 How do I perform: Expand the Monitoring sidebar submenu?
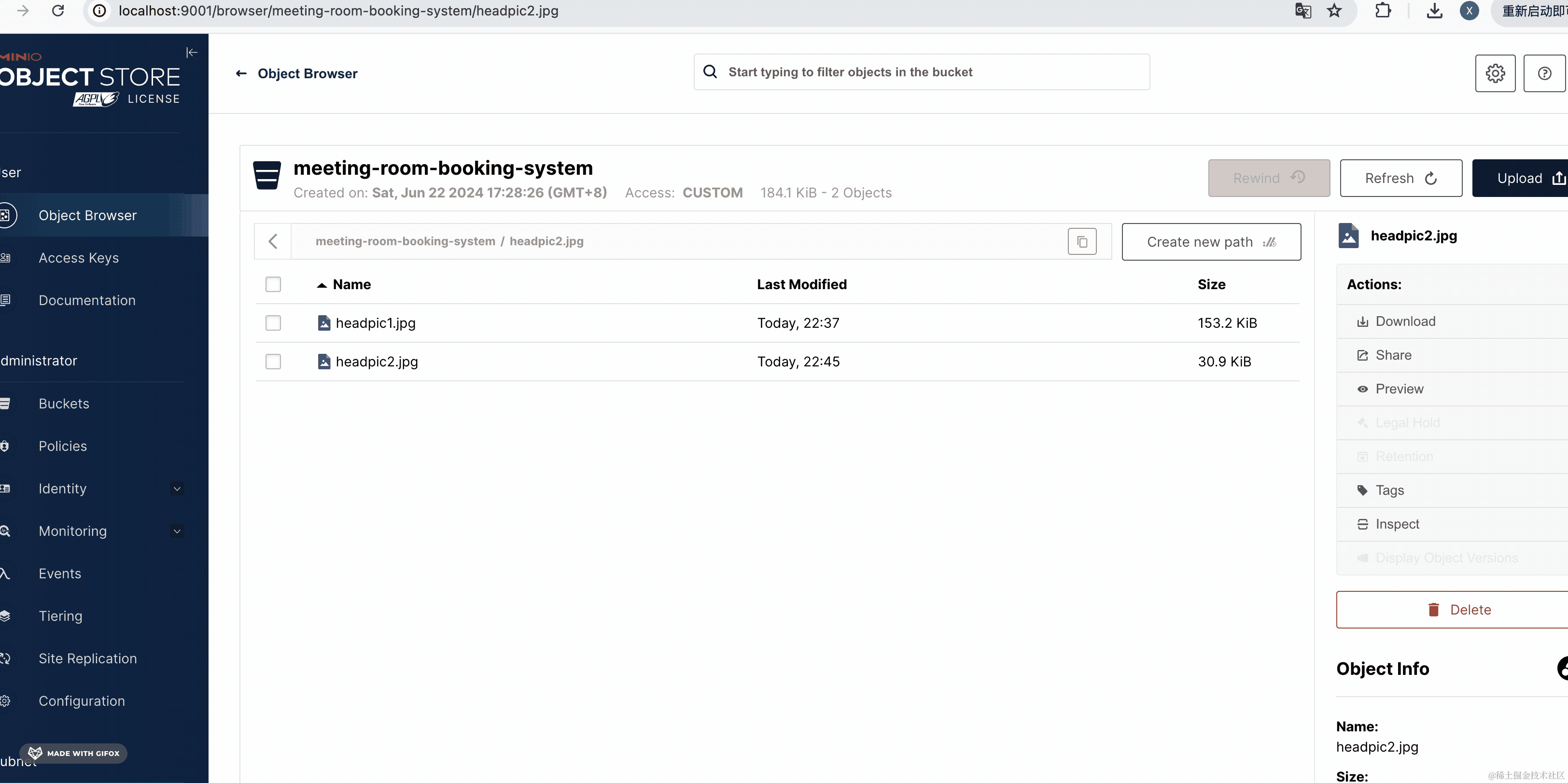tap(177, 531)
